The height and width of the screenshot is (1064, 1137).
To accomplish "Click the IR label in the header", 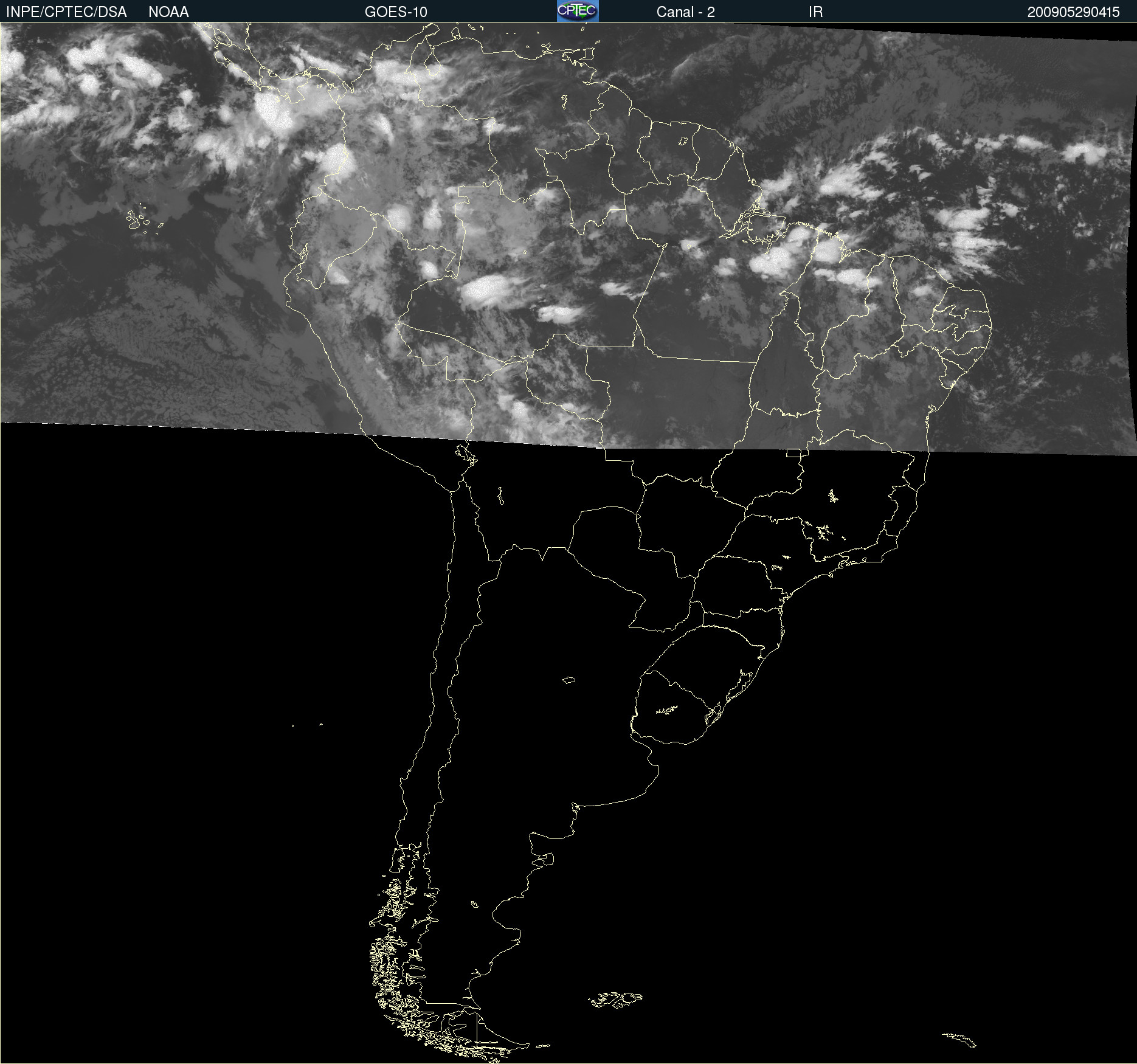I will coord(815,12).
